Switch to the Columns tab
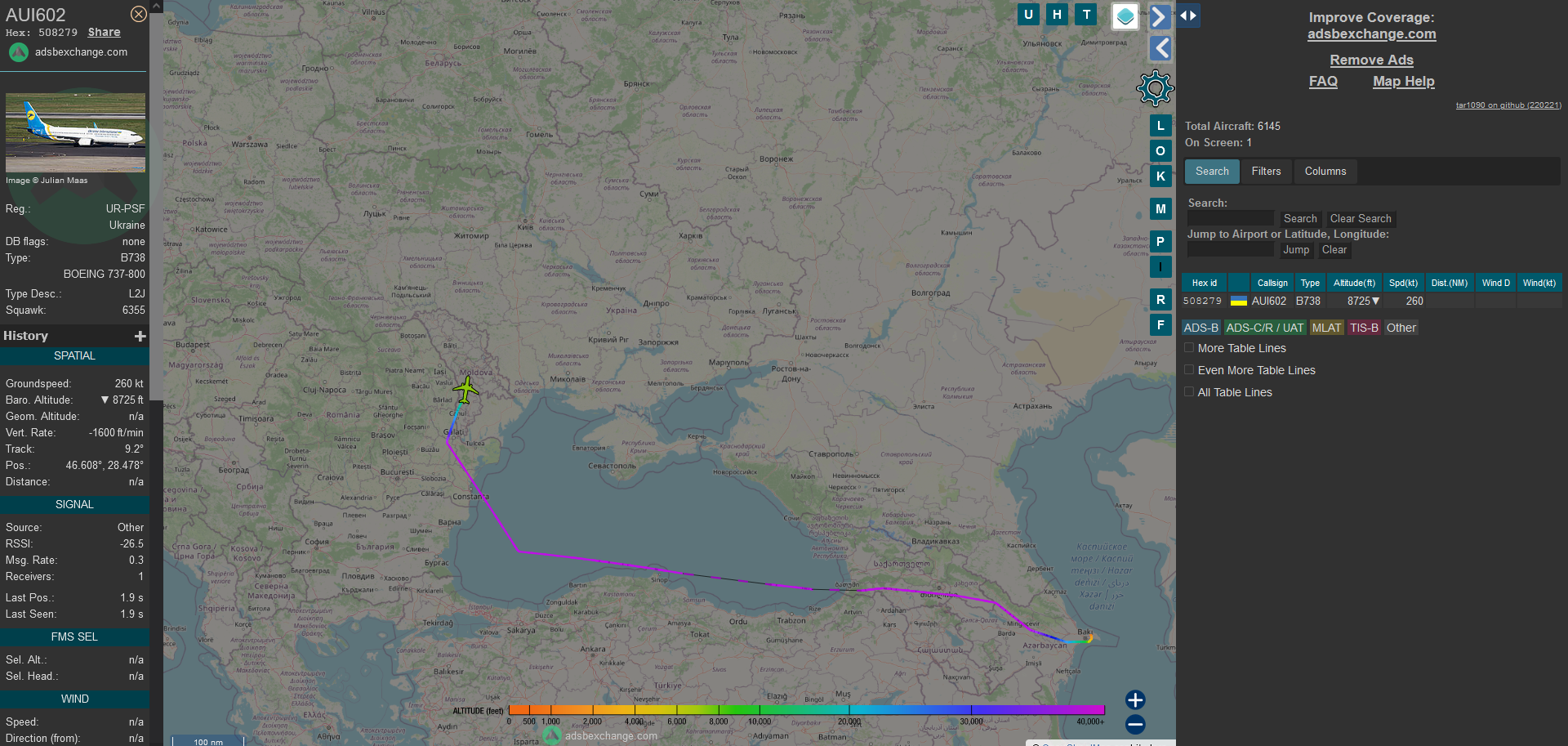The width and height of the screenshot is (1568, 746). click(x=1325, y=172)
